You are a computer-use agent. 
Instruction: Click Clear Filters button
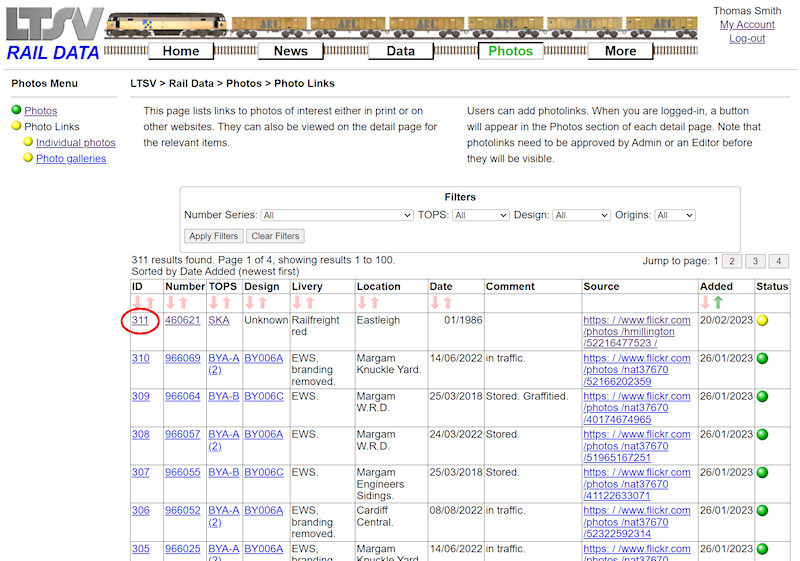pos(276,236)
